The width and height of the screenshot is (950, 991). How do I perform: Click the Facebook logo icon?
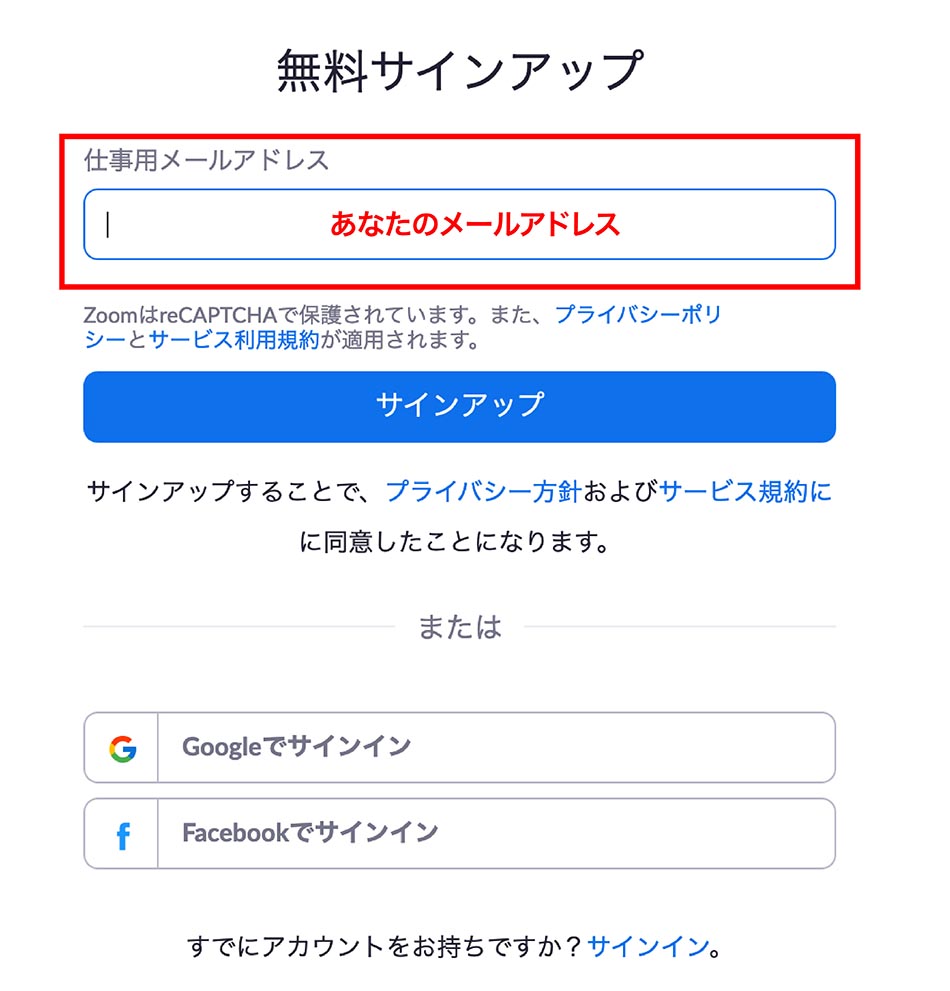point(123,836)
